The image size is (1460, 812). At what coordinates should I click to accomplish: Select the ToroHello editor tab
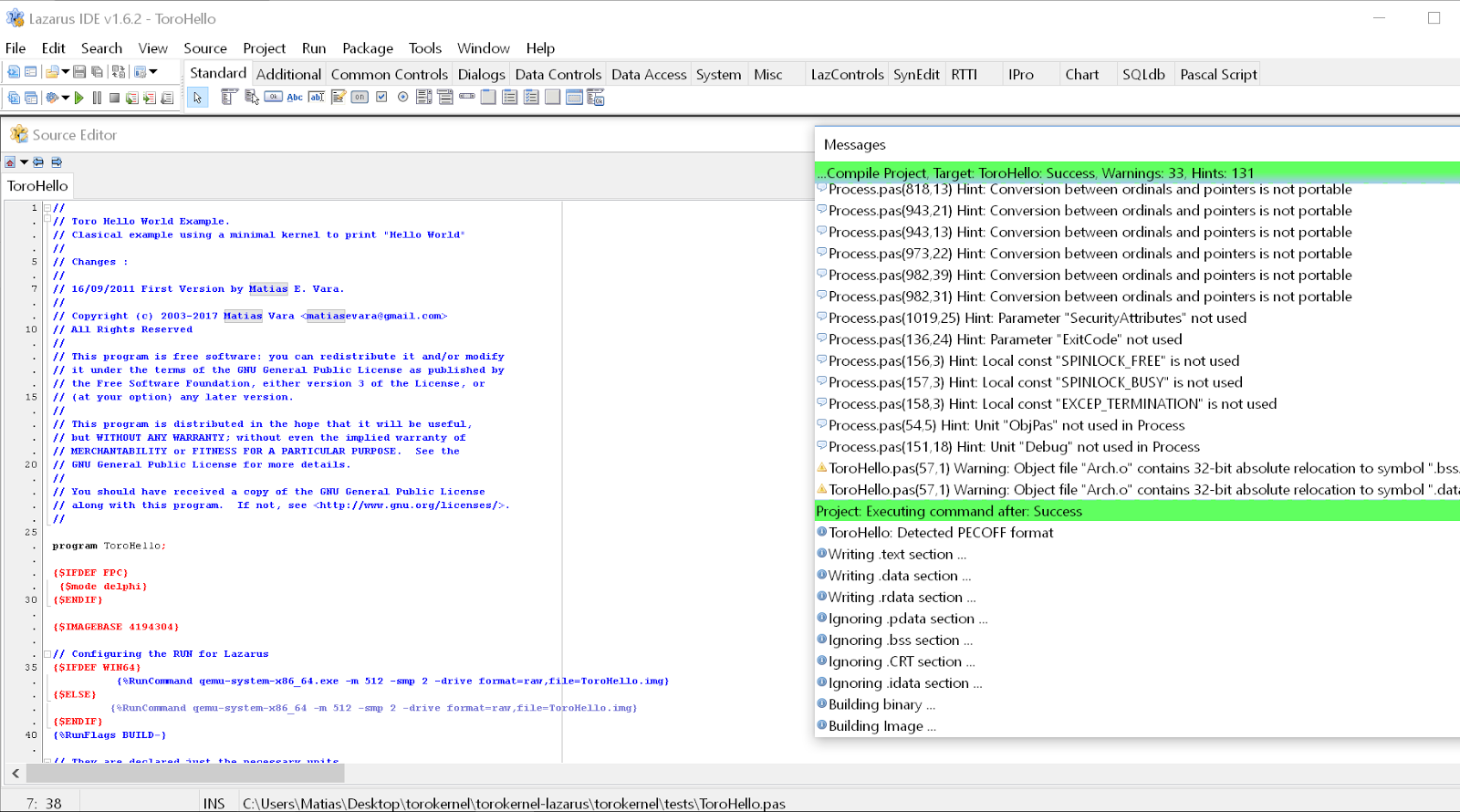pos(37,186)
